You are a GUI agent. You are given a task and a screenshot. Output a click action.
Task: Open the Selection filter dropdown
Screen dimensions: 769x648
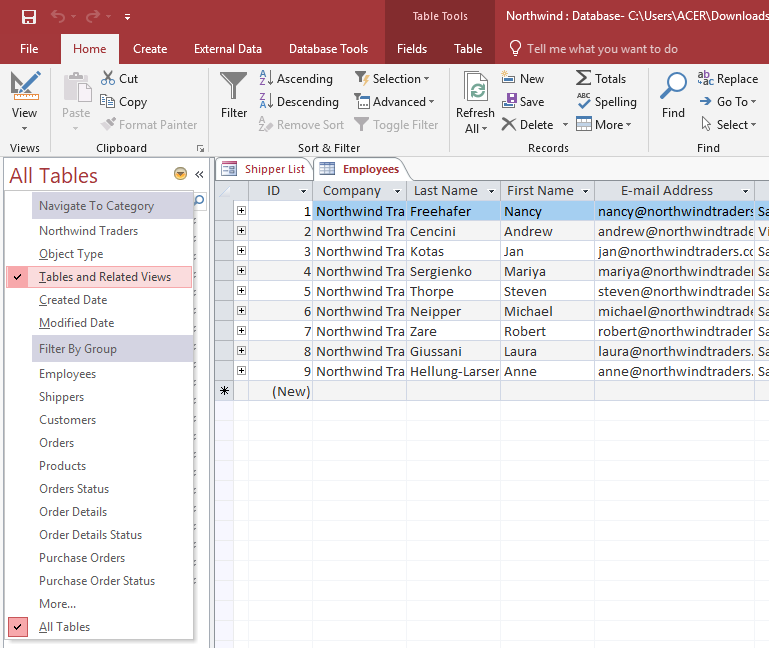[x=392, y=78]
